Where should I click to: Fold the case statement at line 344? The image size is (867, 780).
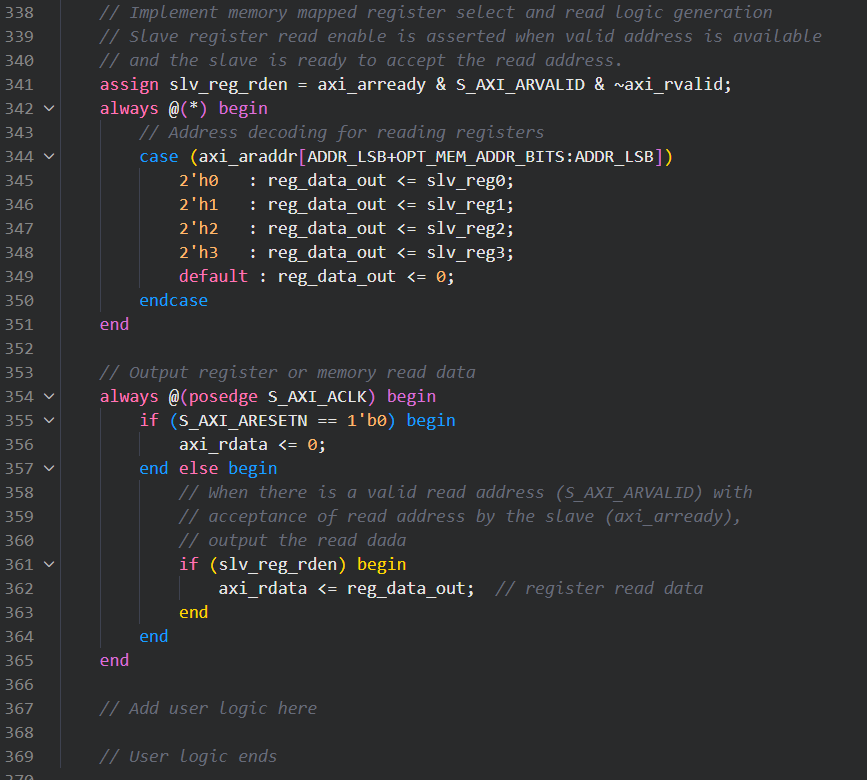(49, 156)
